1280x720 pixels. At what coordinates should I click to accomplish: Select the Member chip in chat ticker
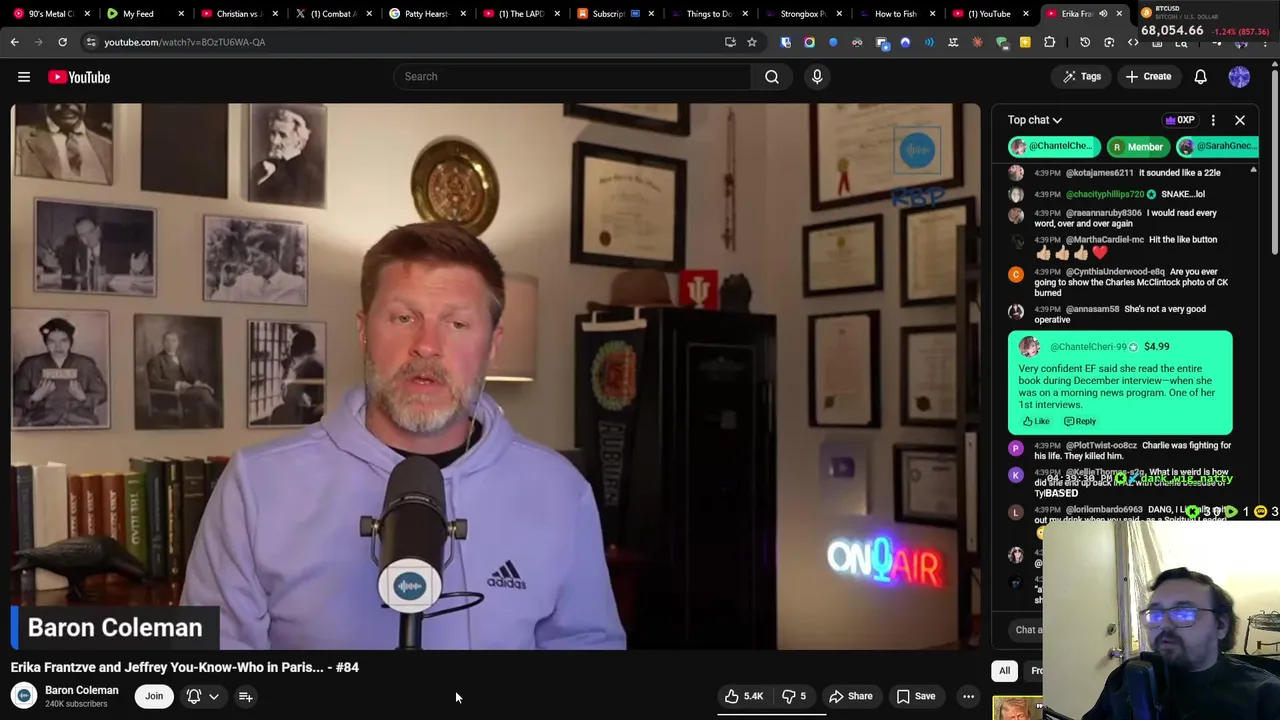tap(1137, 147)
